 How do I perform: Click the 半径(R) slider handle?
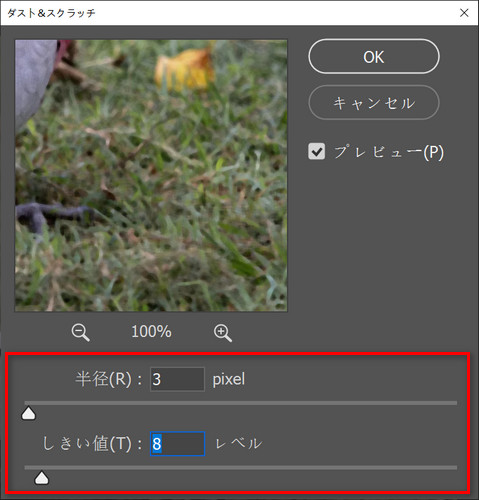[x=28, y=413]
